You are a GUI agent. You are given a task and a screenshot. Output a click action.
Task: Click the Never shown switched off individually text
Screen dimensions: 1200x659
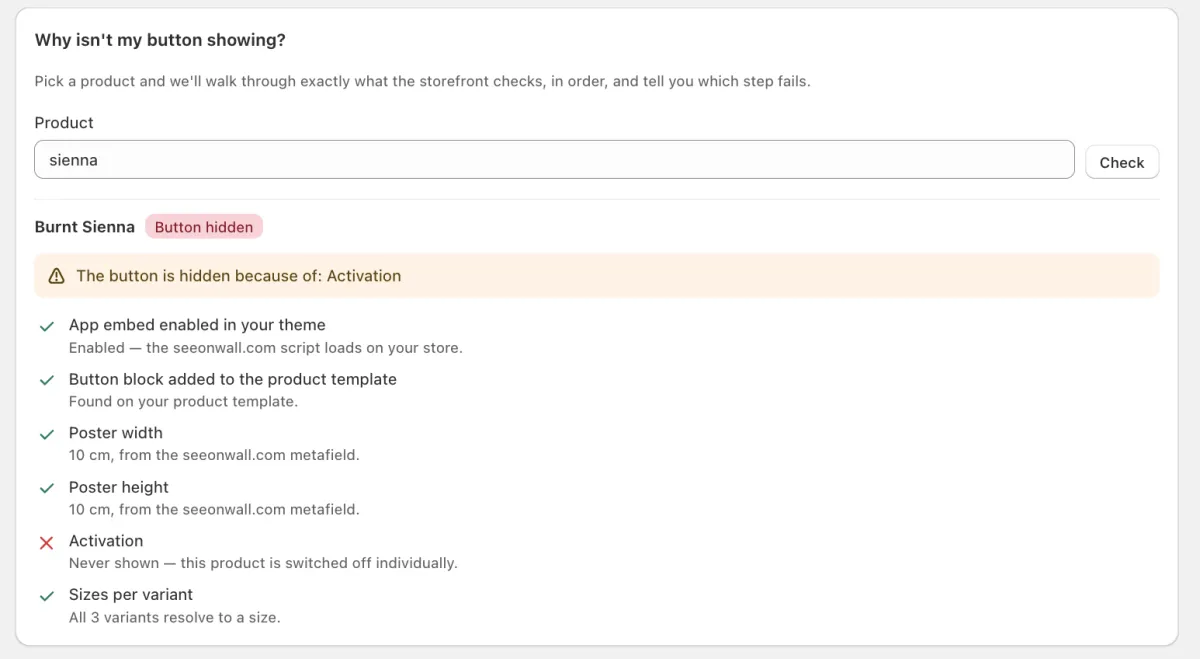pos(263,563)
